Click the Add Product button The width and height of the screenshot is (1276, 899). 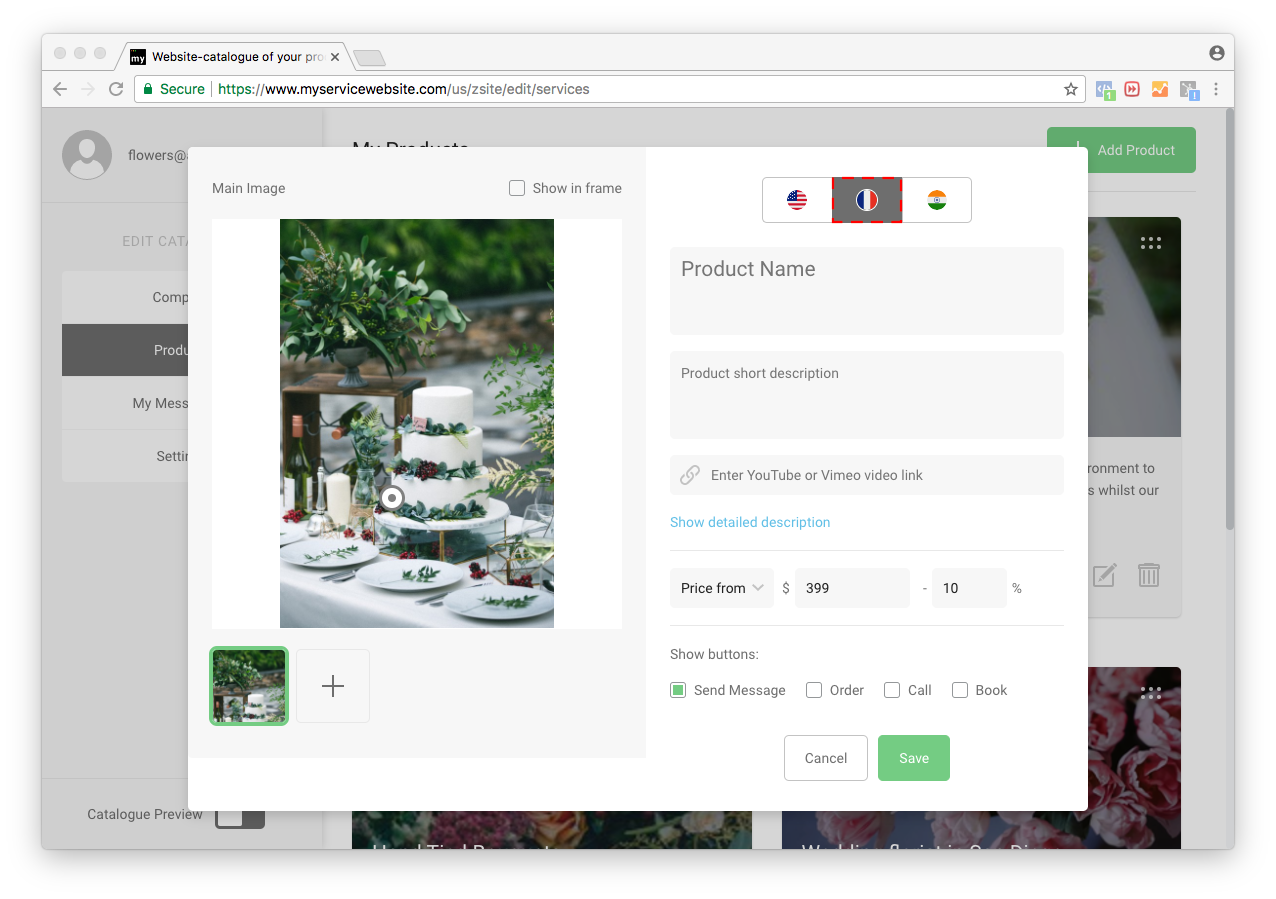pos(1121,150)
